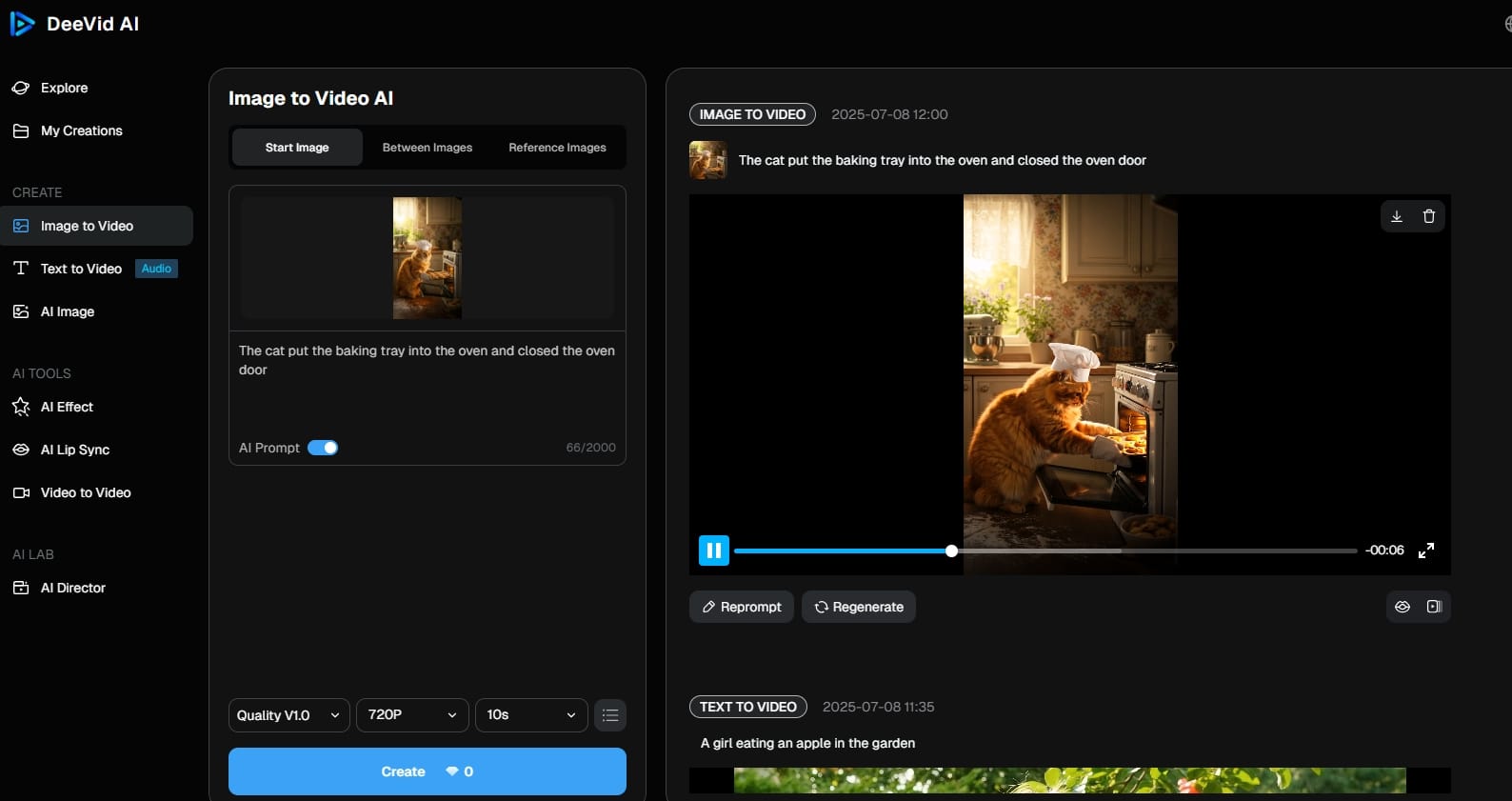The width and height of the screenshot is (1512, 801).
Task: Click the small cat thumbnail beside the prompt
Action: pyautogui.click(x=708, y=160)
